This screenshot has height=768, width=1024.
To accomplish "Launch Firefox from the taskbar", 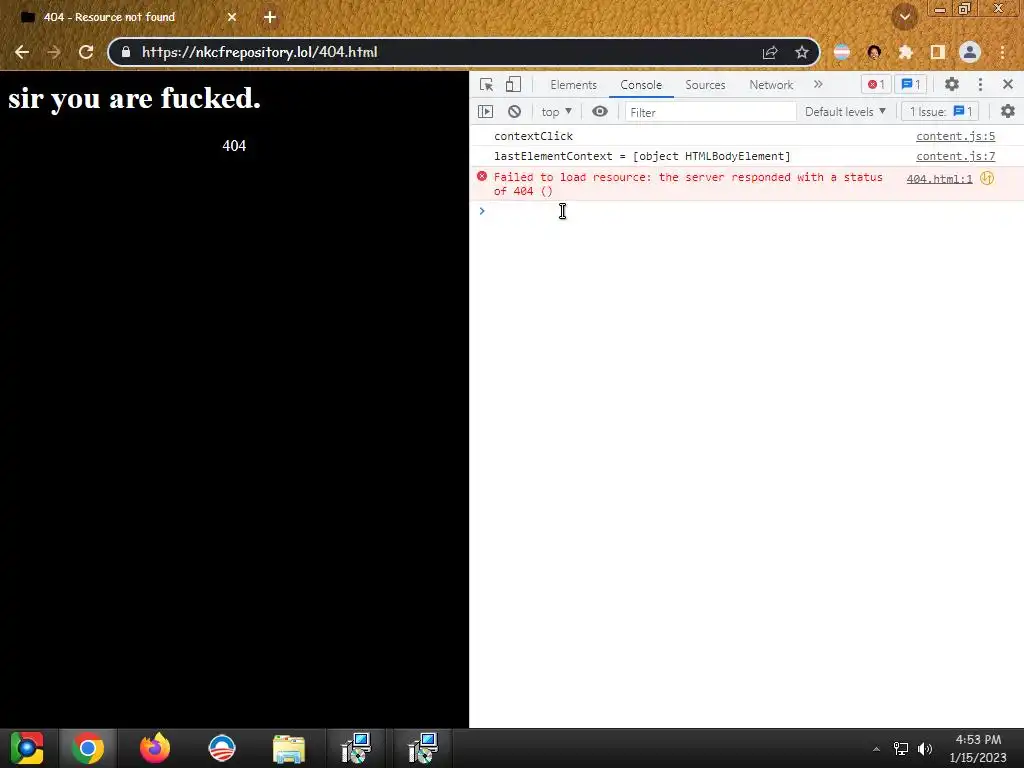I will pyautogui.click(x=155, y=748).
